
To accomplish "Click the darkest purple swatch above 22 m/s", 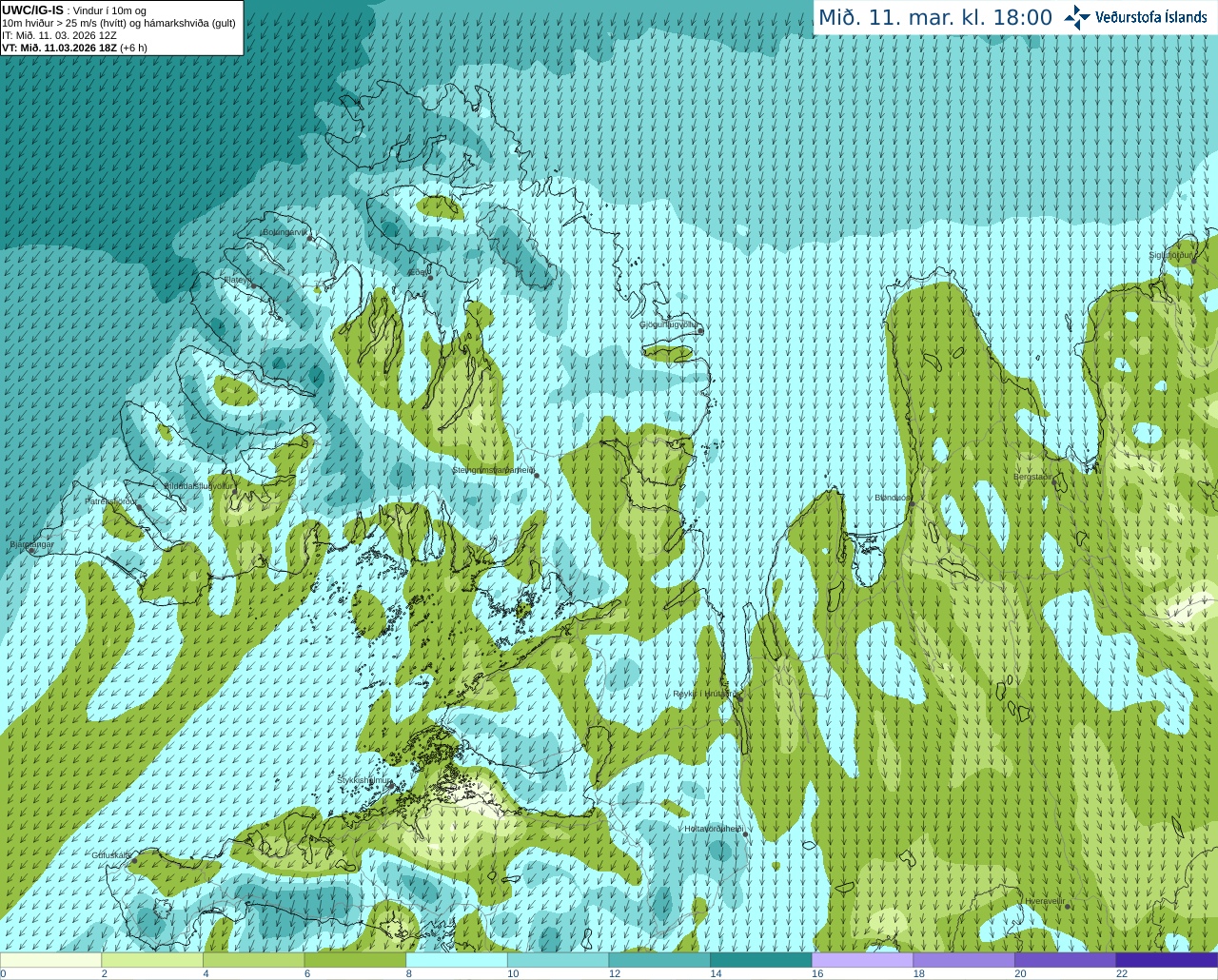I will point(1167,960).
